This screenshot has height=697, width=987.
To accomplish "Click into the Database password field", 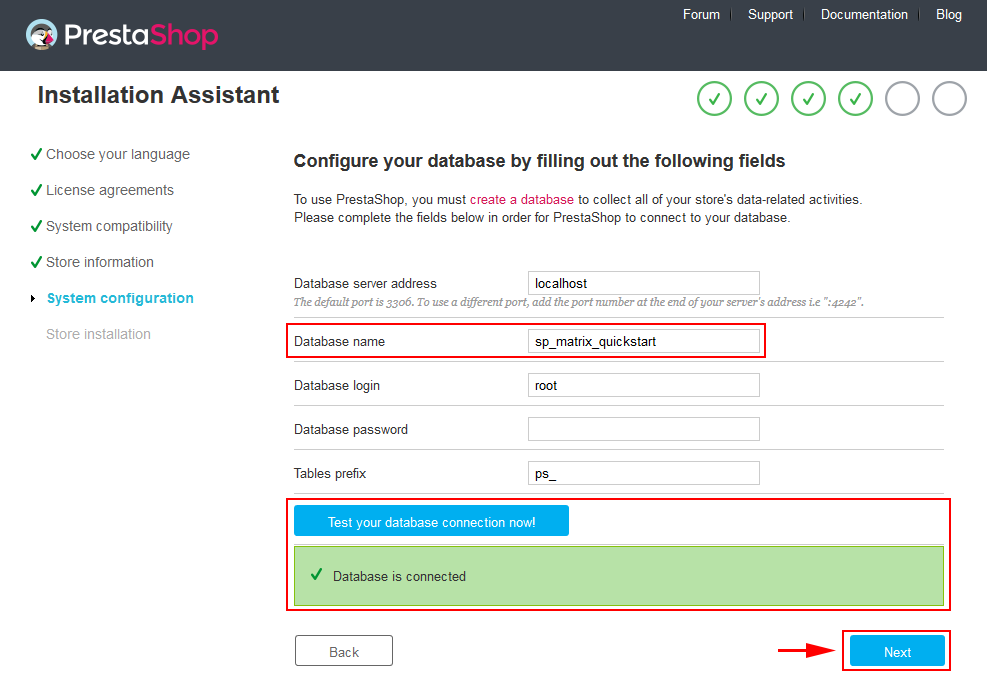I will point(643,429).
